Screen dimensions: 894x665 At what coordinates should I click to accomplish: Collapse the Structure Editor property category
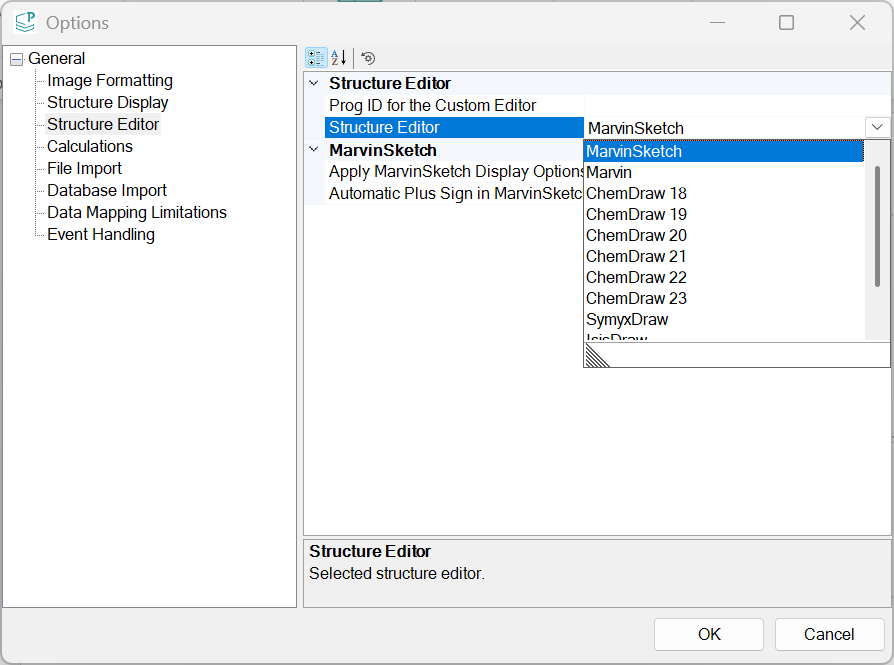pyautogui.click(x=314, y=84)
